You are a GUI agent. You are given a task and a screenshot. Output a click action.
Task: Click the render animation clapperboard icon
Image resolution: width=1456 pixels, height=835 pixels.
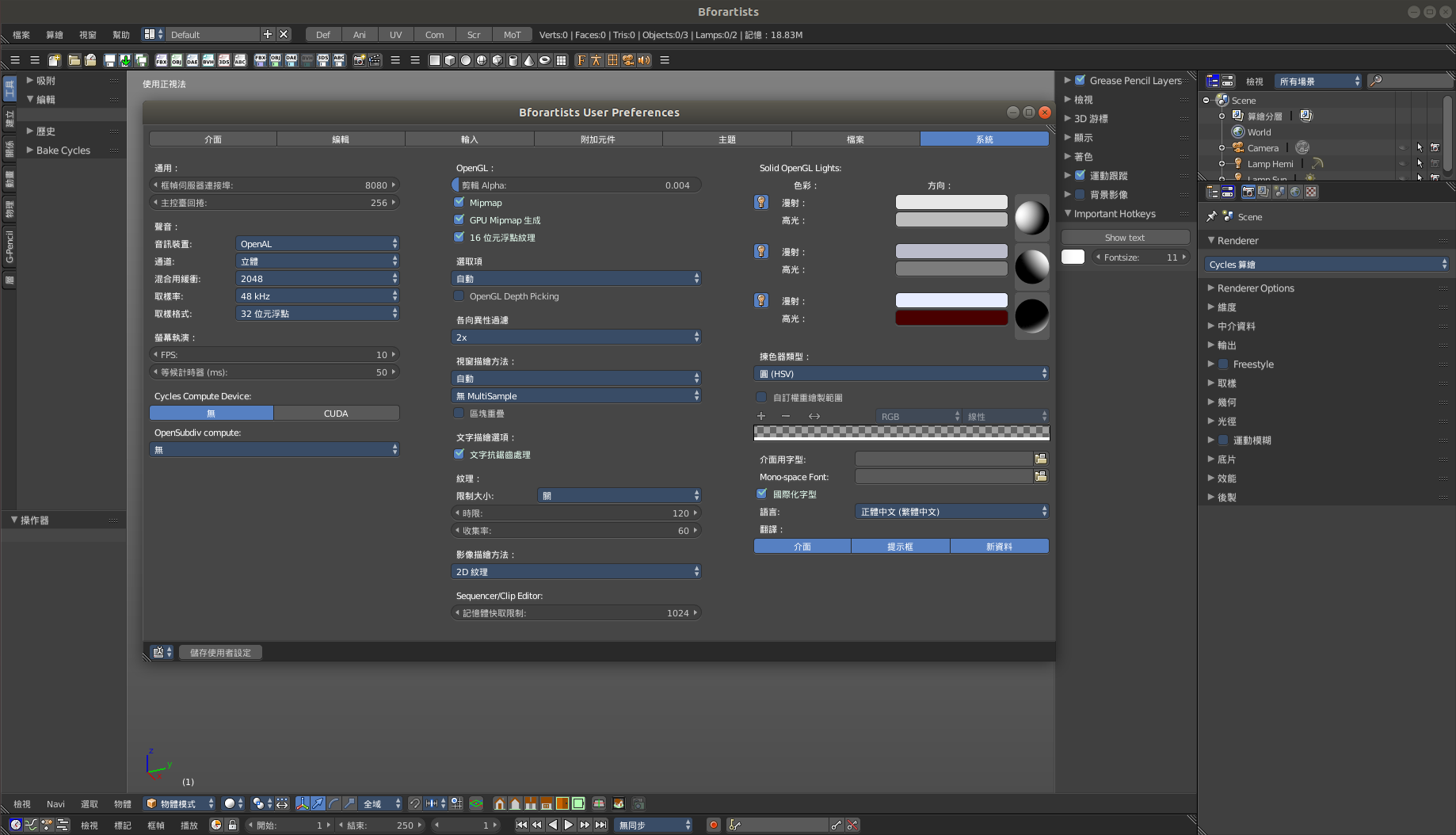click(x=375, y=60)
